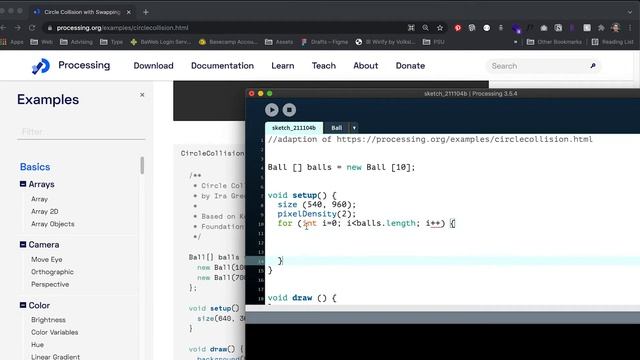Open the Teach page
The height and width of the screenshot is (360, 640).
(x=324, y=66)
